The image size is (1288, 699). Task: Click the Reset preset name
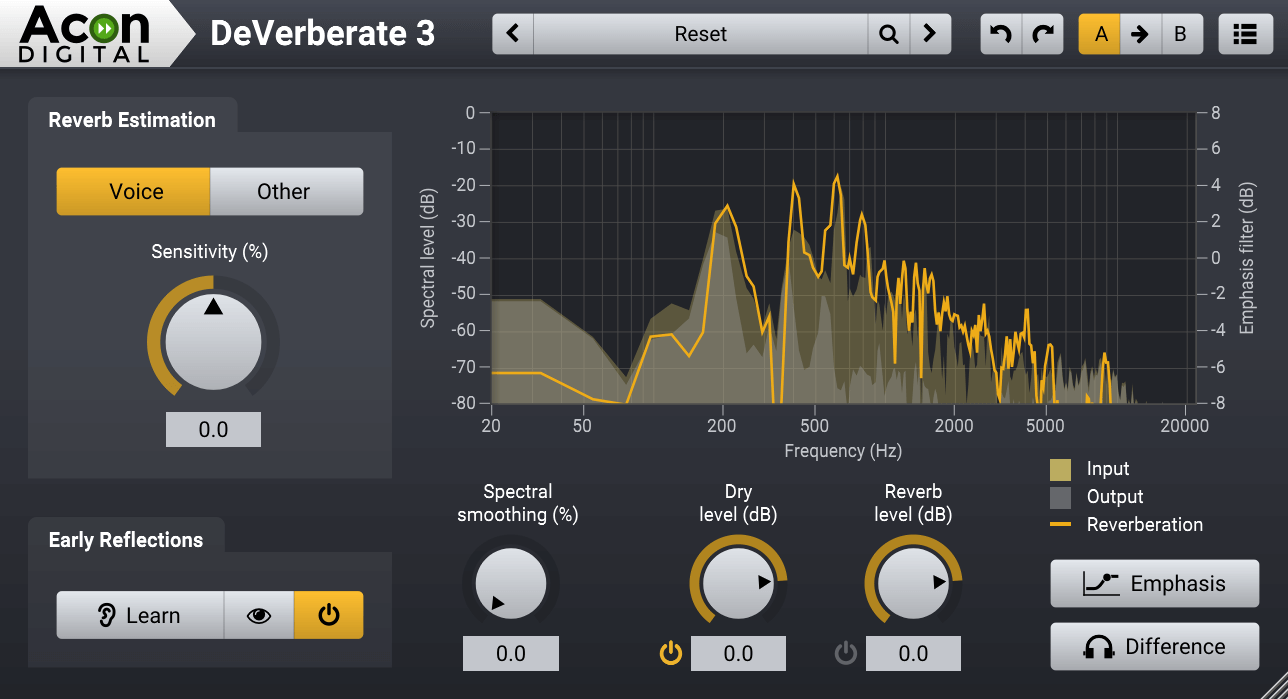700,33
